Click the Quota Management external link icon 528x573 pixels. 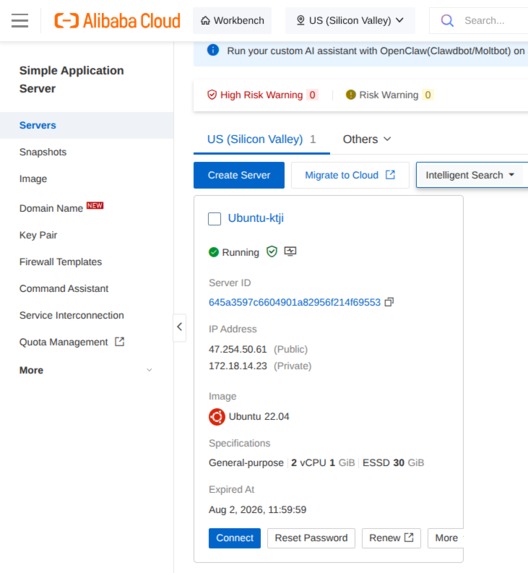(x=119, y=342)
